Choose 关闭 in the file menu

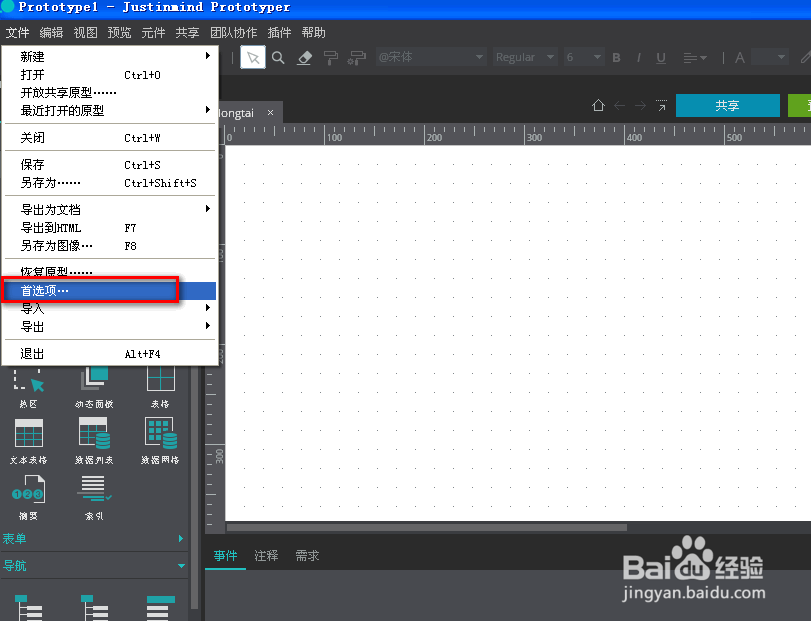tap(109, 138)
